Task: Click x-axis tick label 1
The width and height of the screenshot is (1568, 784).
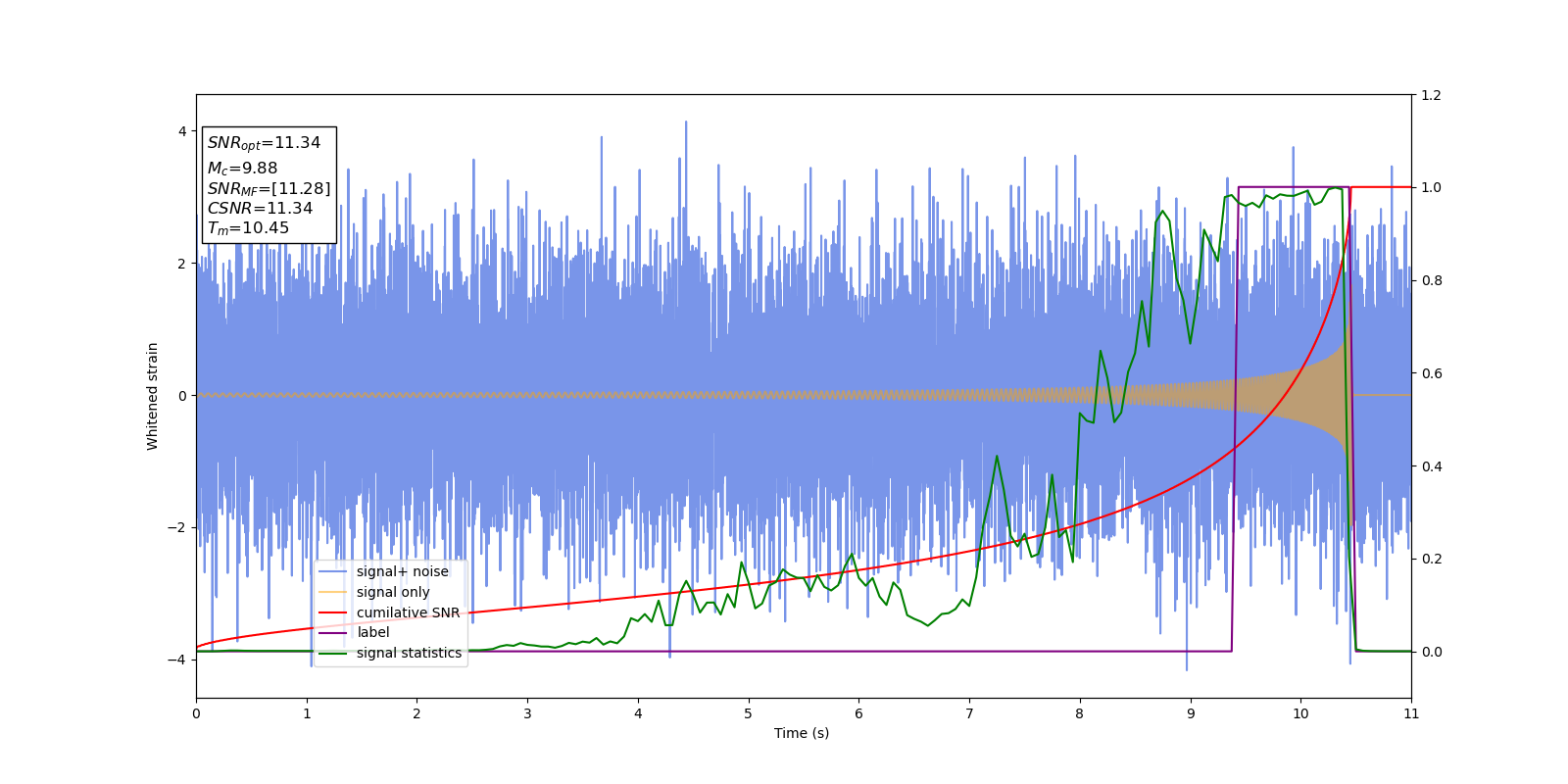Action: 307,713
